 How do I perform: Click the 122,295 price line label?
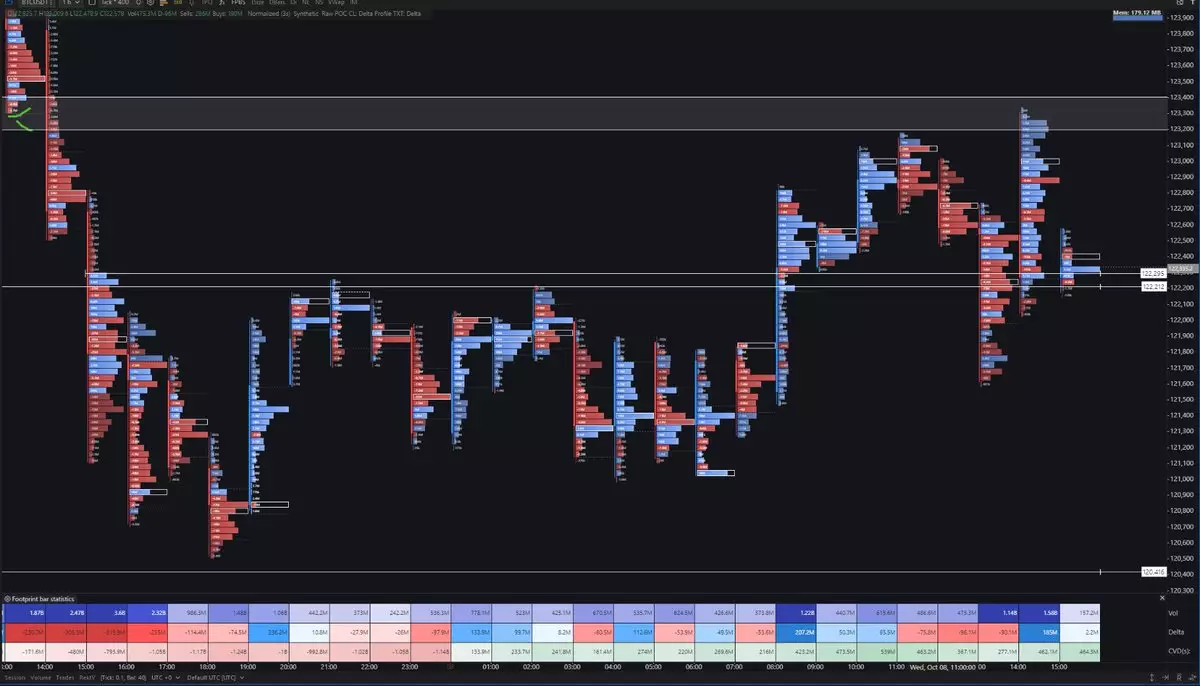1153,273
